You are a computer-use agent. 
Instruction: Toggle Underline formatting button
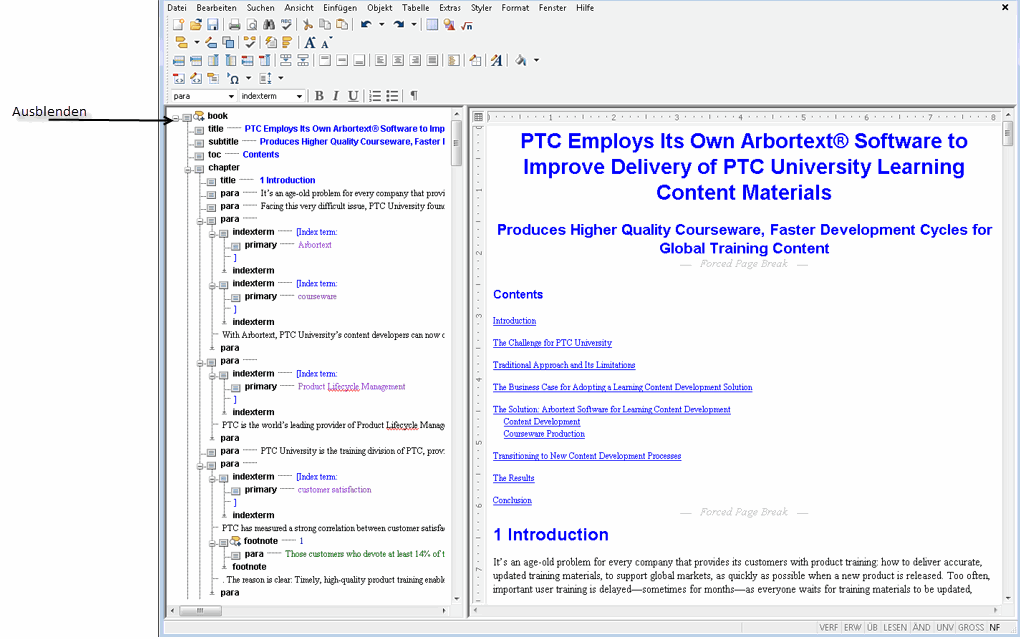(353, 96)
